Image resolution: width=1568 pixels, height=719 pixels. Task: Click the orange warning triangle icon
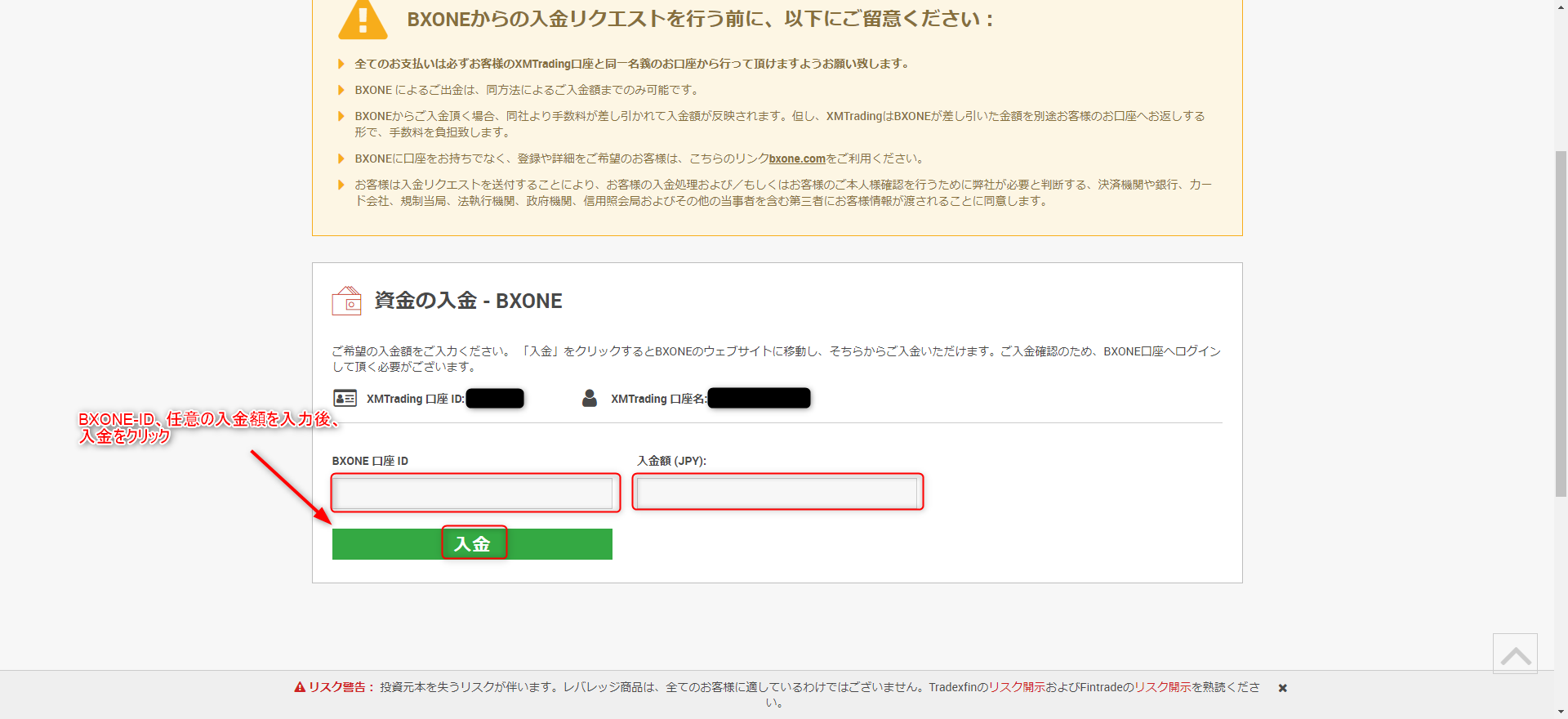363,20
